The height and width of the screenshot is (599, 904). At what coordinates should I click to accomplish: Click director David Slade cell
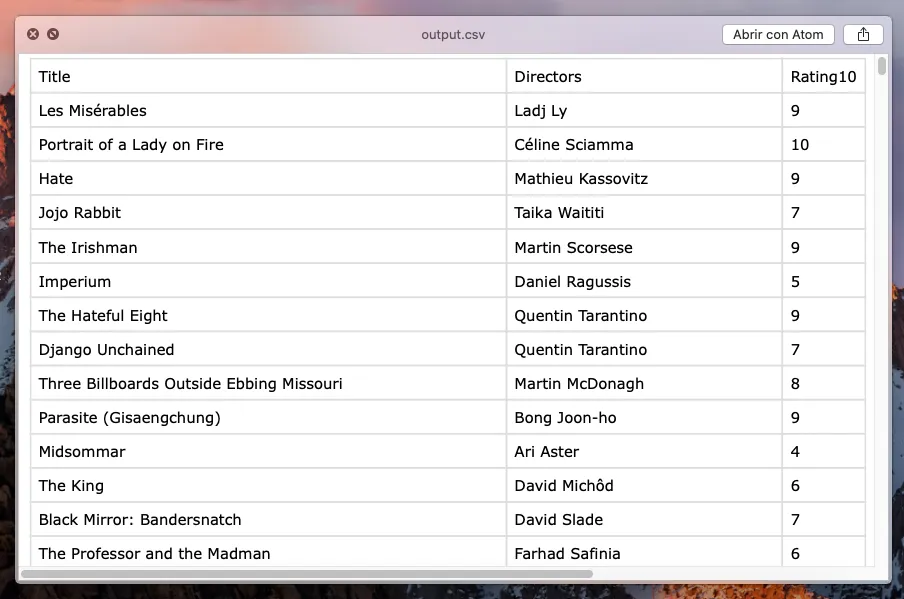click(644, 519)
